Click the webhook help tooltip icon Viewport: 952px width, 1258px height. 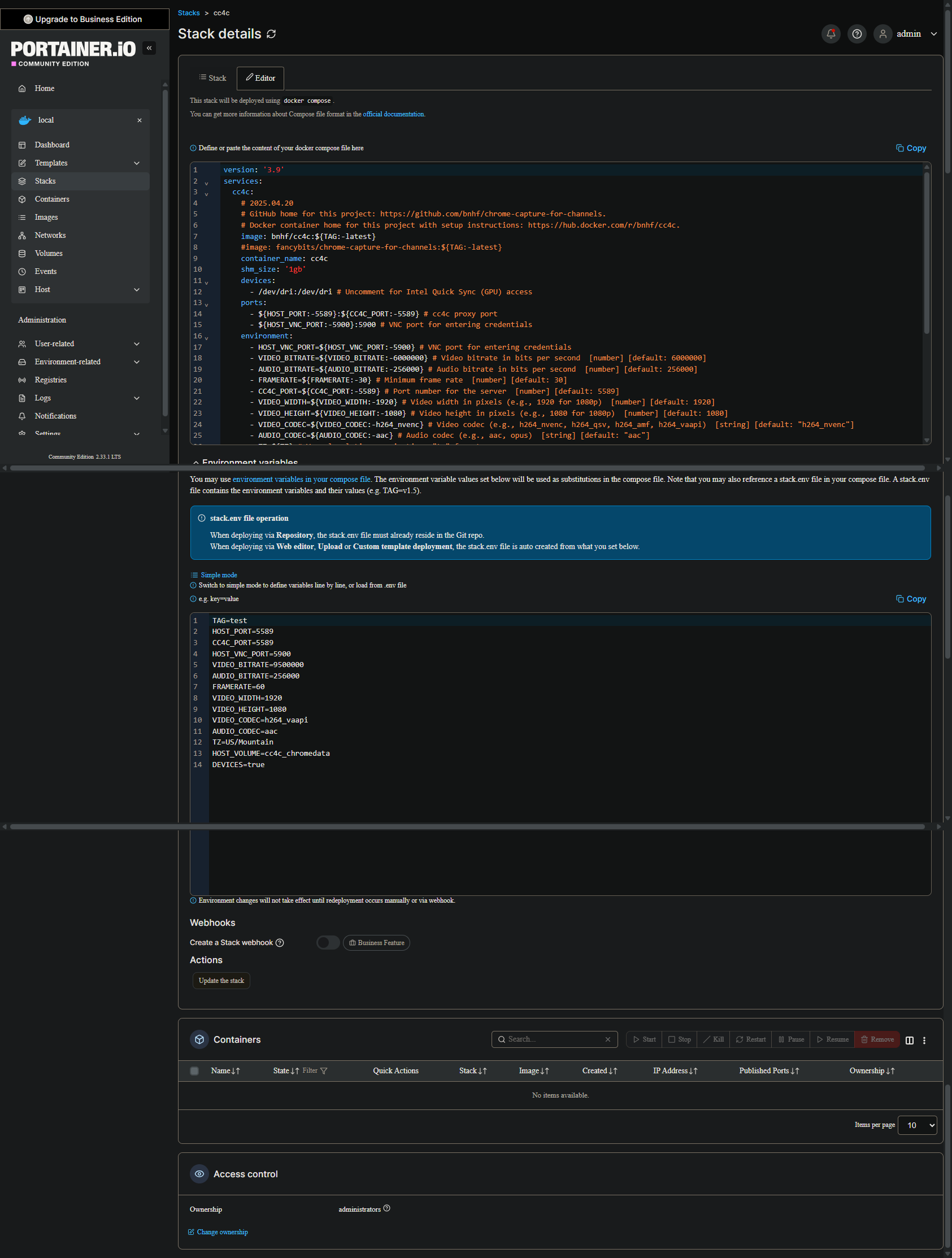pos(280,943)
